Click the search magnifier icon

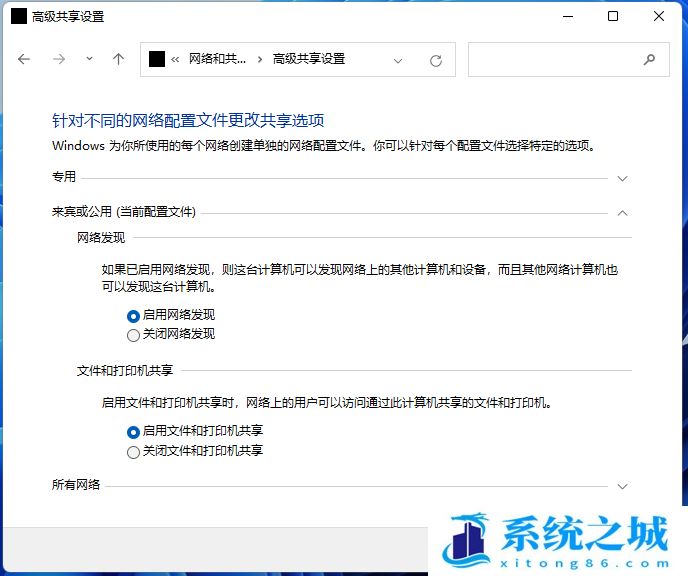point(650,59)
